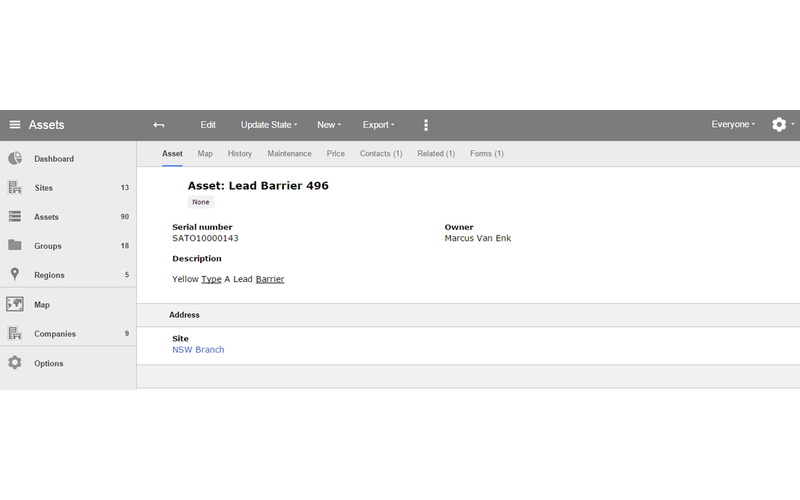Switch to the Map tab
800x500 pixels.
(x=205, y=154)
